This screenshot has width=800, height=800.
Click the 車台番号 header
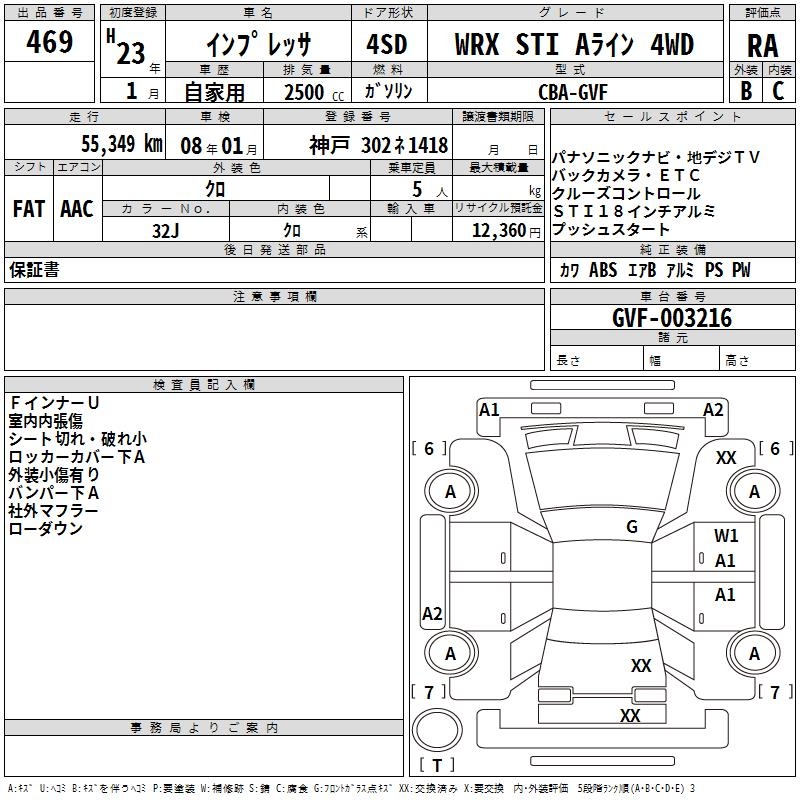click(672, 296)
